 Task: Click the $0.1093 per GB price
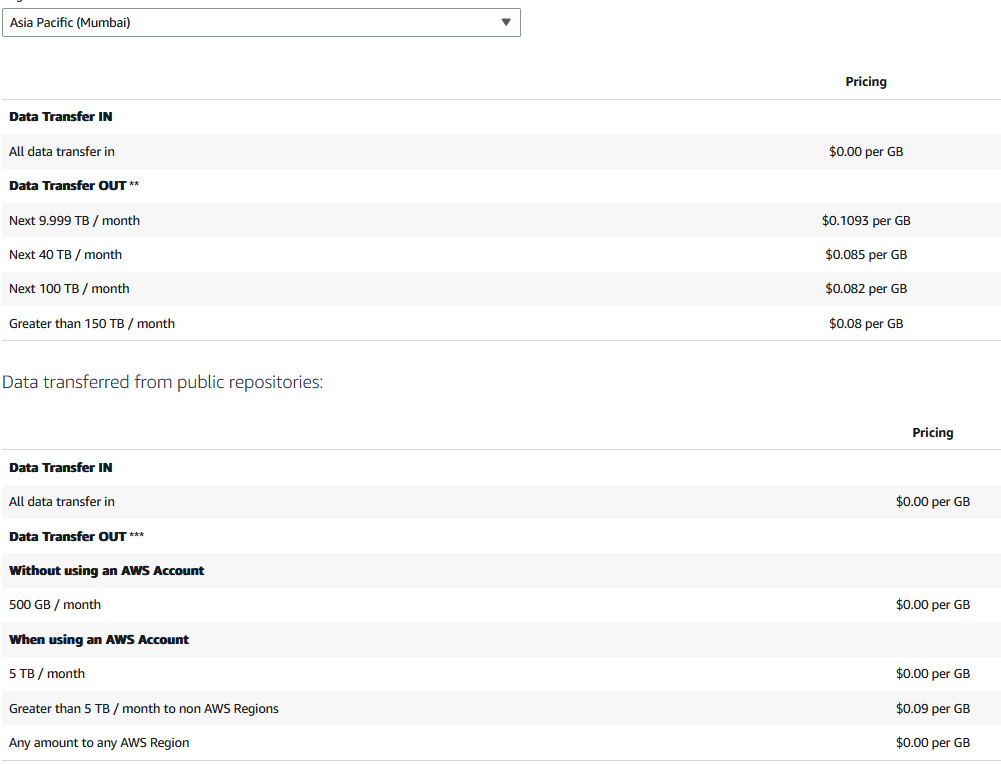[866, 220]
